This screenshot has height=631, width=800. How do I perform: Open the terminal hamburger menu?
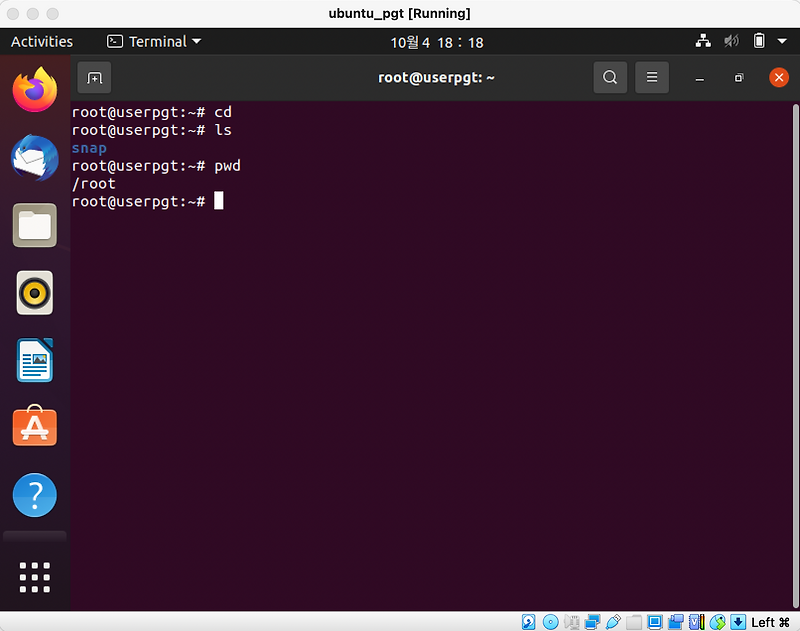coord(652,77)
